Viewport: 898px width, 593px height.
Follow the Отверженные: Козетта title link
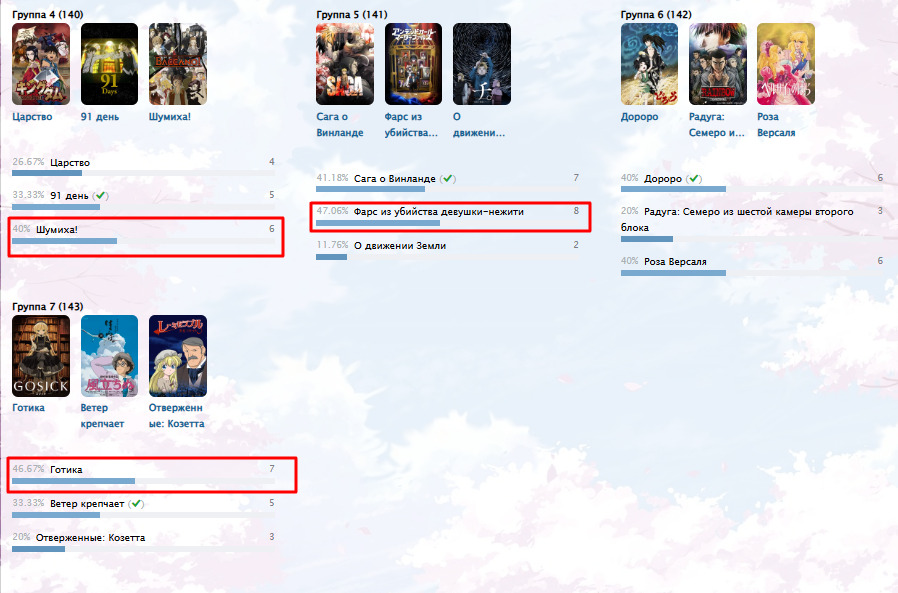(176, 415)
